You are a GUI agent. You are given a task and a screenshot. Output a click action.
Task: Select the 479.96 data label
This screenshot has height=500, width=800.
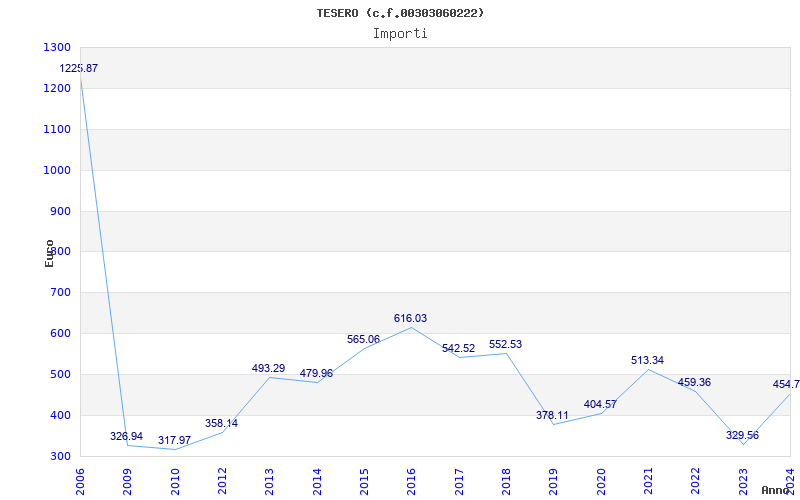316,373
